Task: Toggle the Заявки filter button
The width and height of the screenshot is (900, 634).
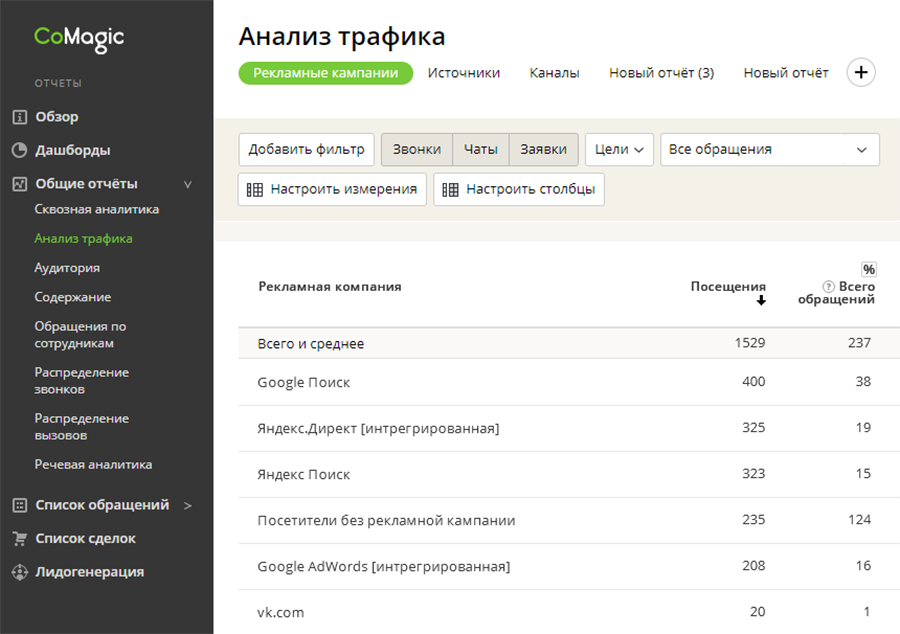Action: (543, 150)
